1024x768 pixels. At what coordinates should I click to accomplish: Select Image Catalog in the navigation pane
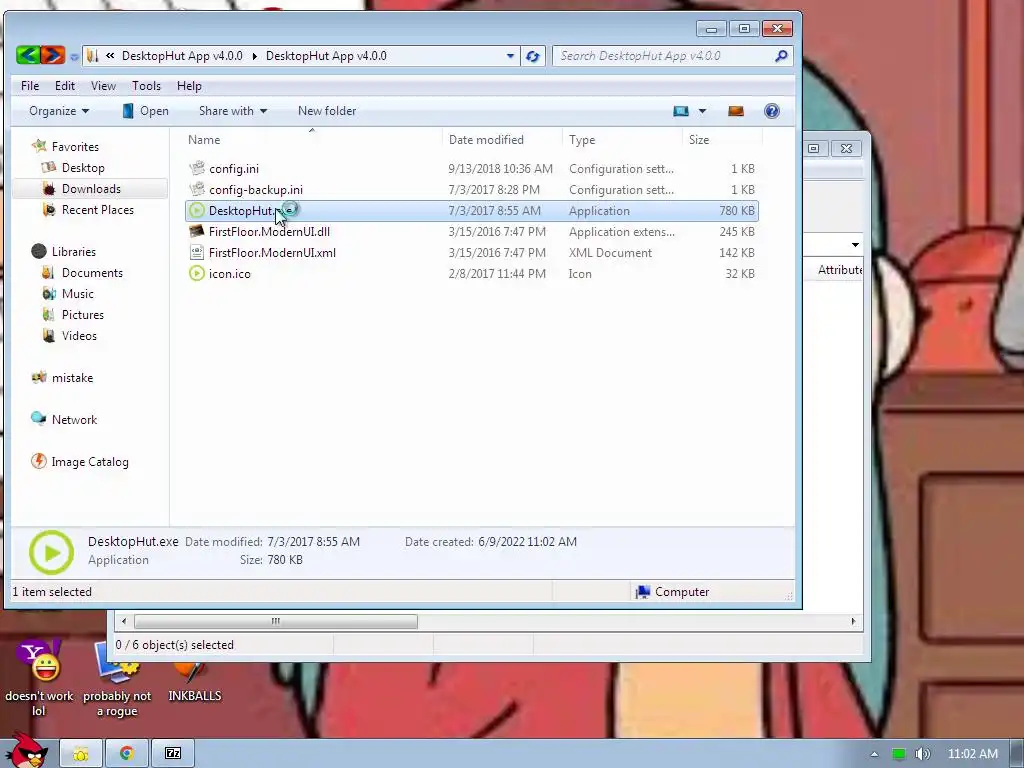pos(89,462)
